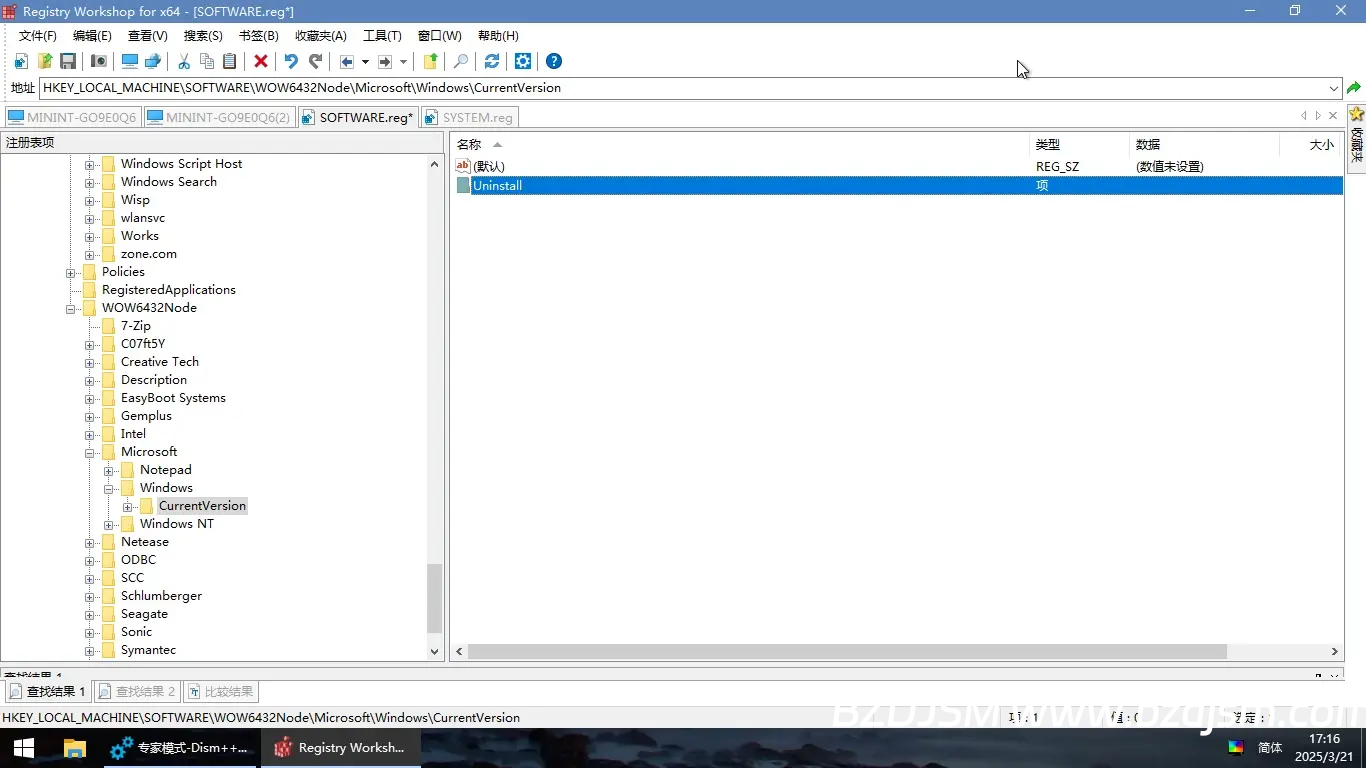
Task: Select the 7-Zip tree key
Action: tap(135, 326)
